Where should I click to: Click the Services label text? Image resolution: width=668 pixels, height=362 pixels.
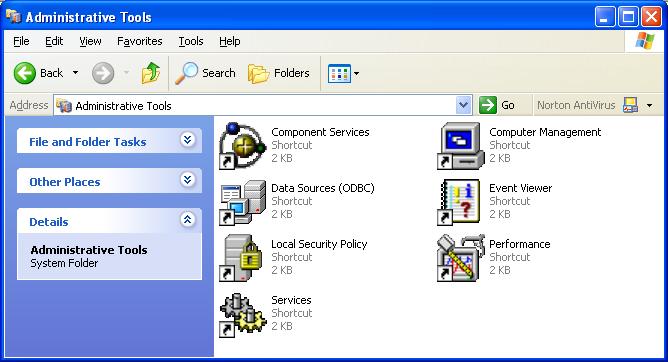pos(291,300)
